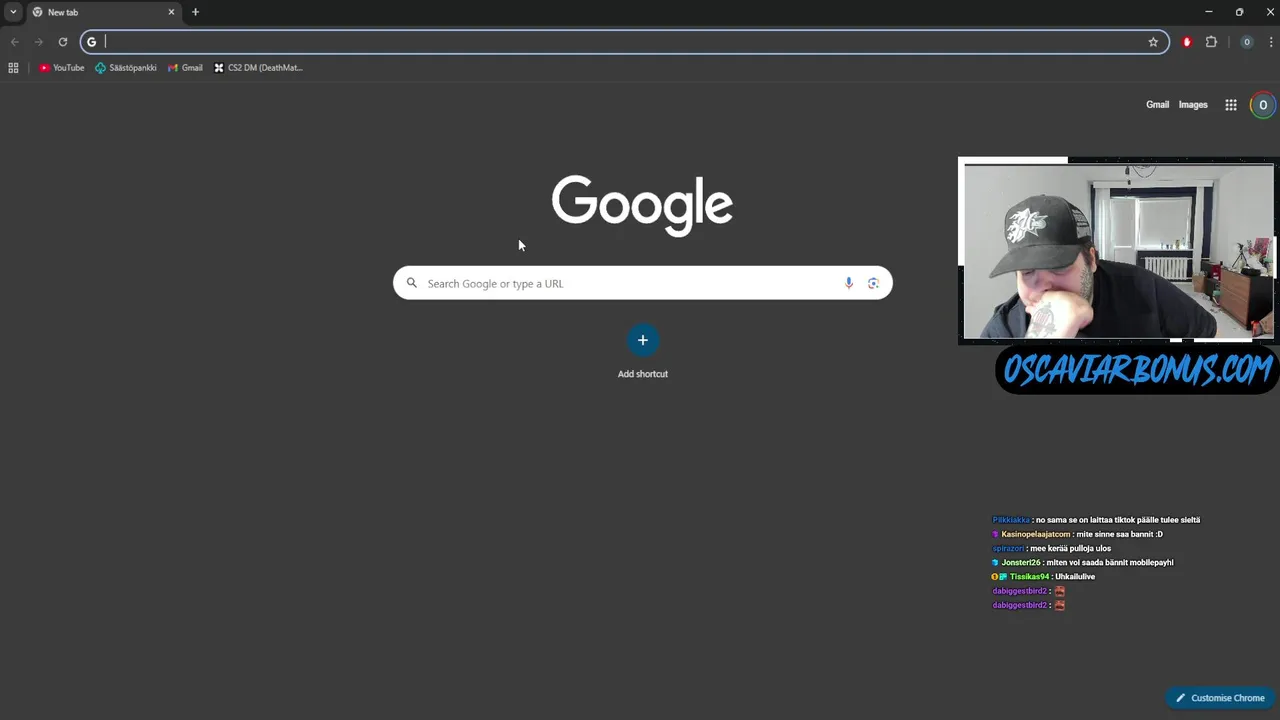Open the Gmail bookmark
This screenshot has width=1280, height=720.
pos(186,68)
